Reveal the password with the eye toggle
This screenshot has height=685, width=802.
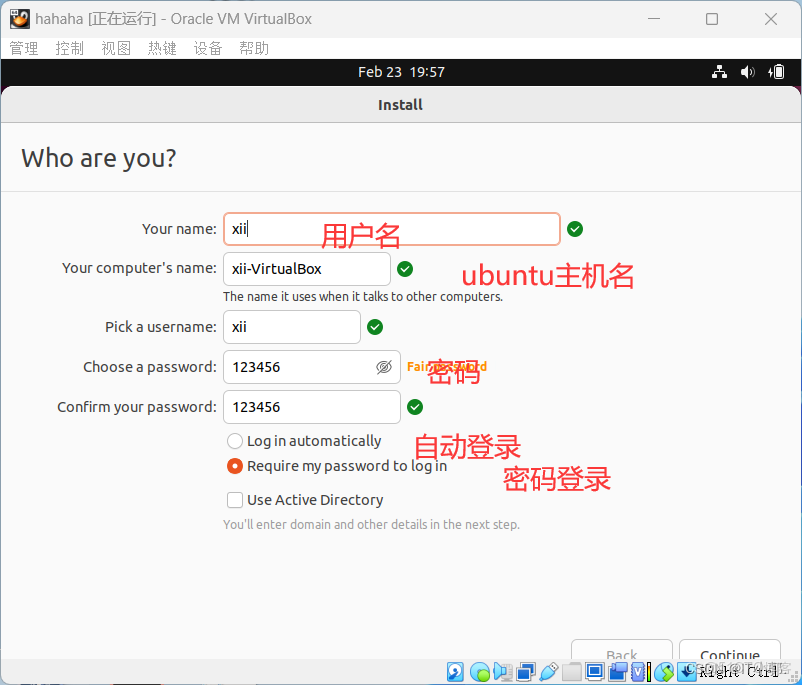point(383,367)
